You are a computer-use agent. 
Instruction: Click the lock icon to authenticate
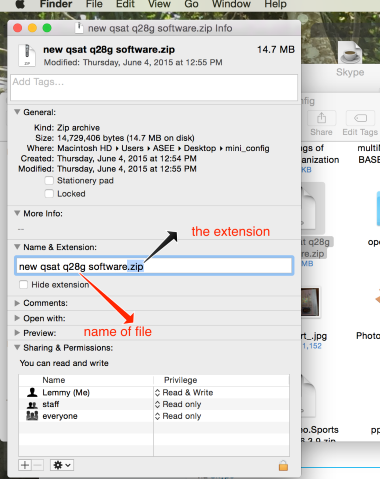coord(283,465)
